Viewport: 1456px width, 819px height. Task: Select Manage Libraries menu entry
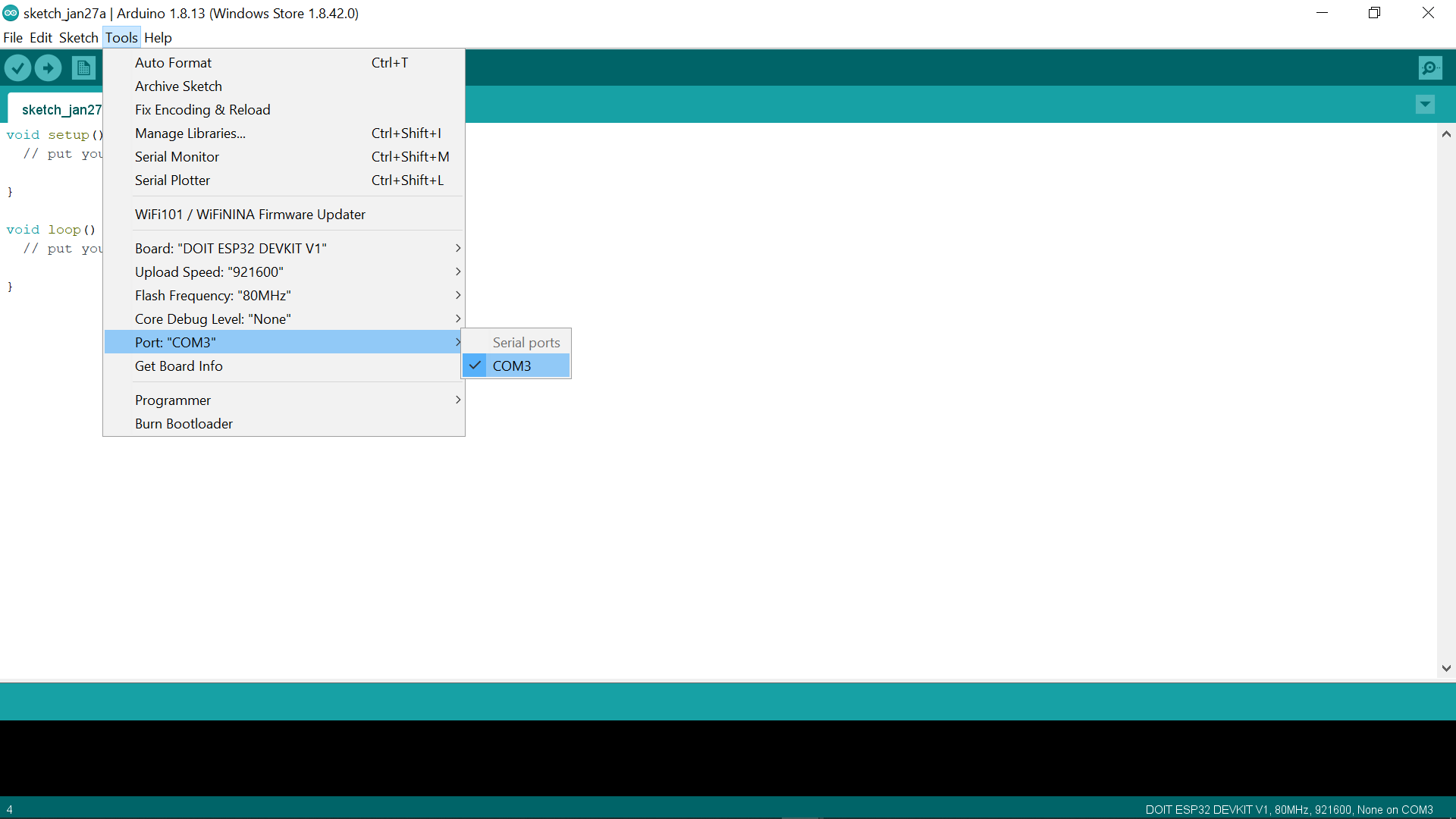tap(190, 133)
